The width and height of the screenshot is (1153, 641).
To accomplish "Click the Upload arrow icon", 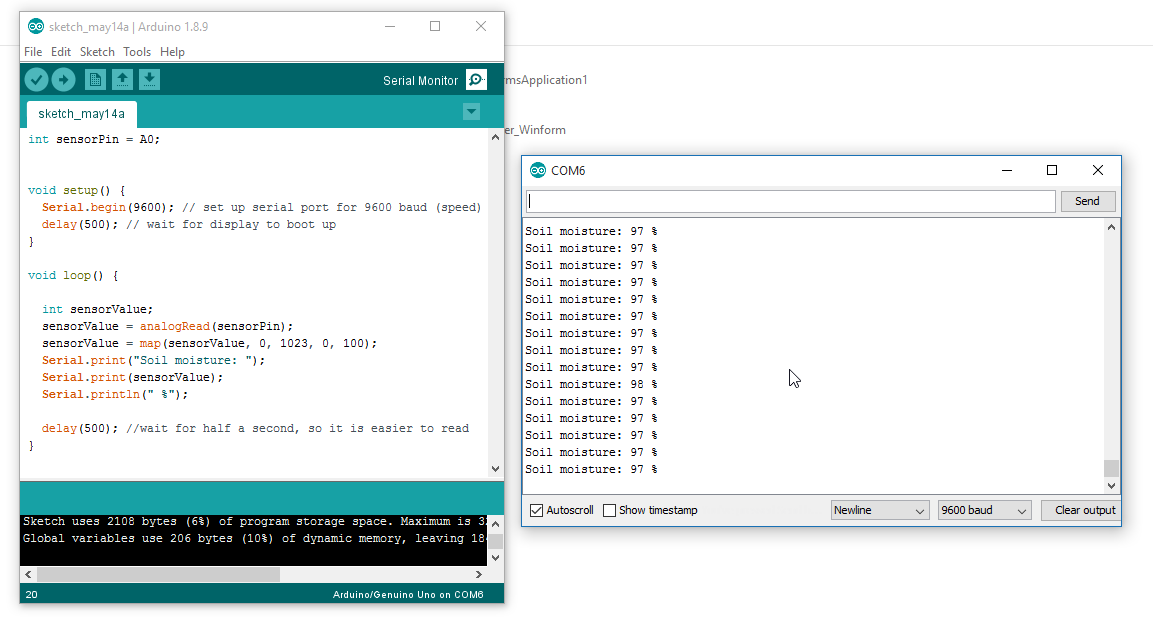I will pyautogui.click(x=63, y=79).
